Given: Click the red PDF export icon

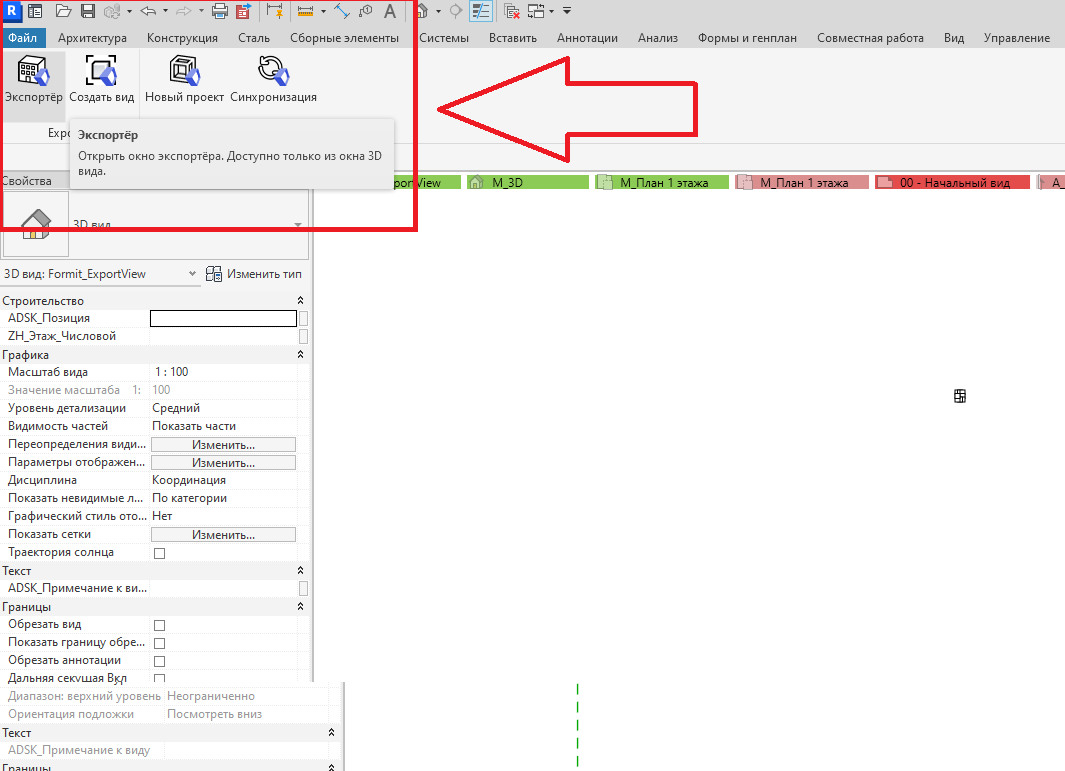Looking at the screenshot, I should tap(243, 11).
